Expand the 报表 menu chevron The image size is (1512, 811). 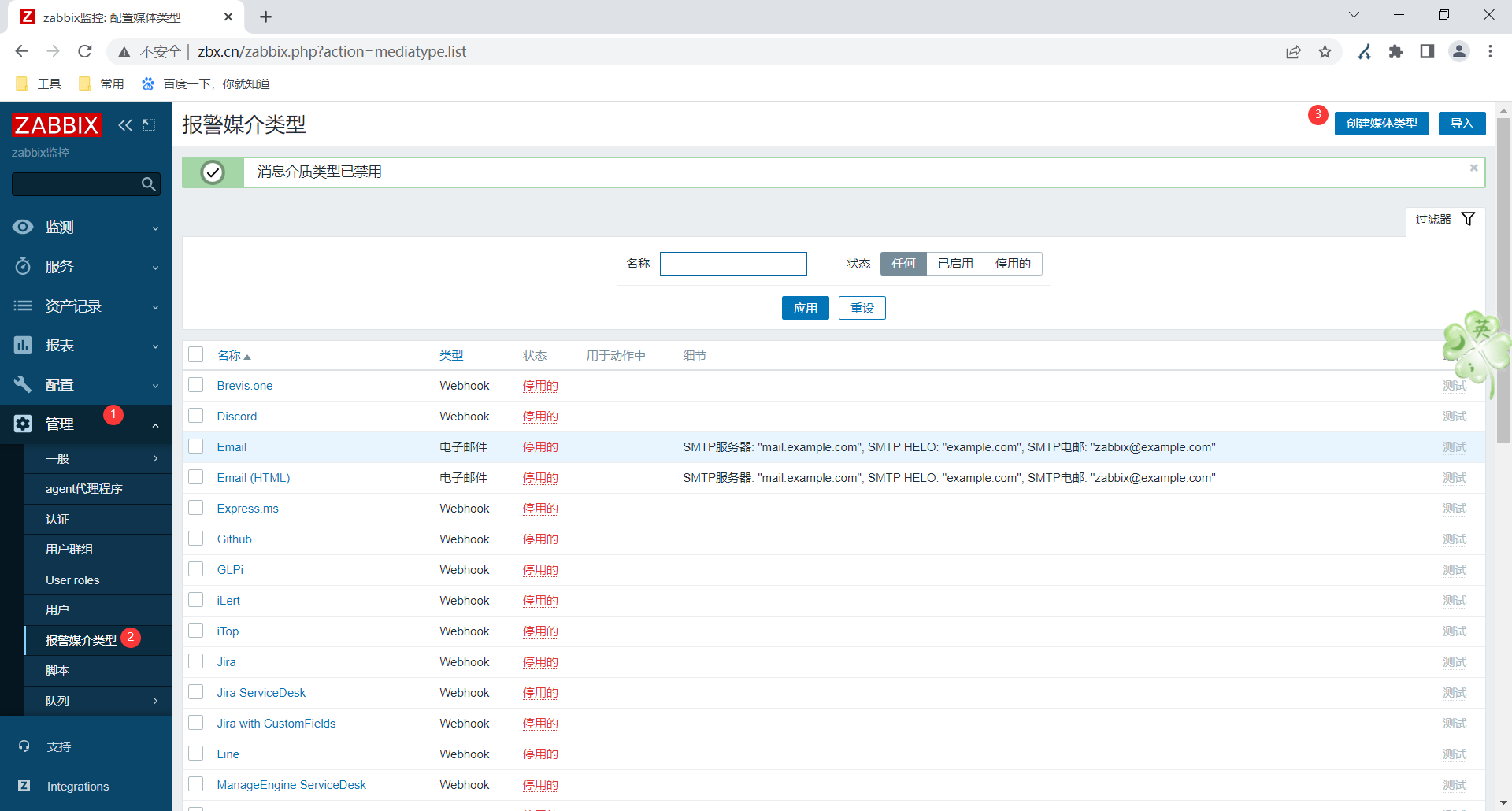(x=155, y=347)
